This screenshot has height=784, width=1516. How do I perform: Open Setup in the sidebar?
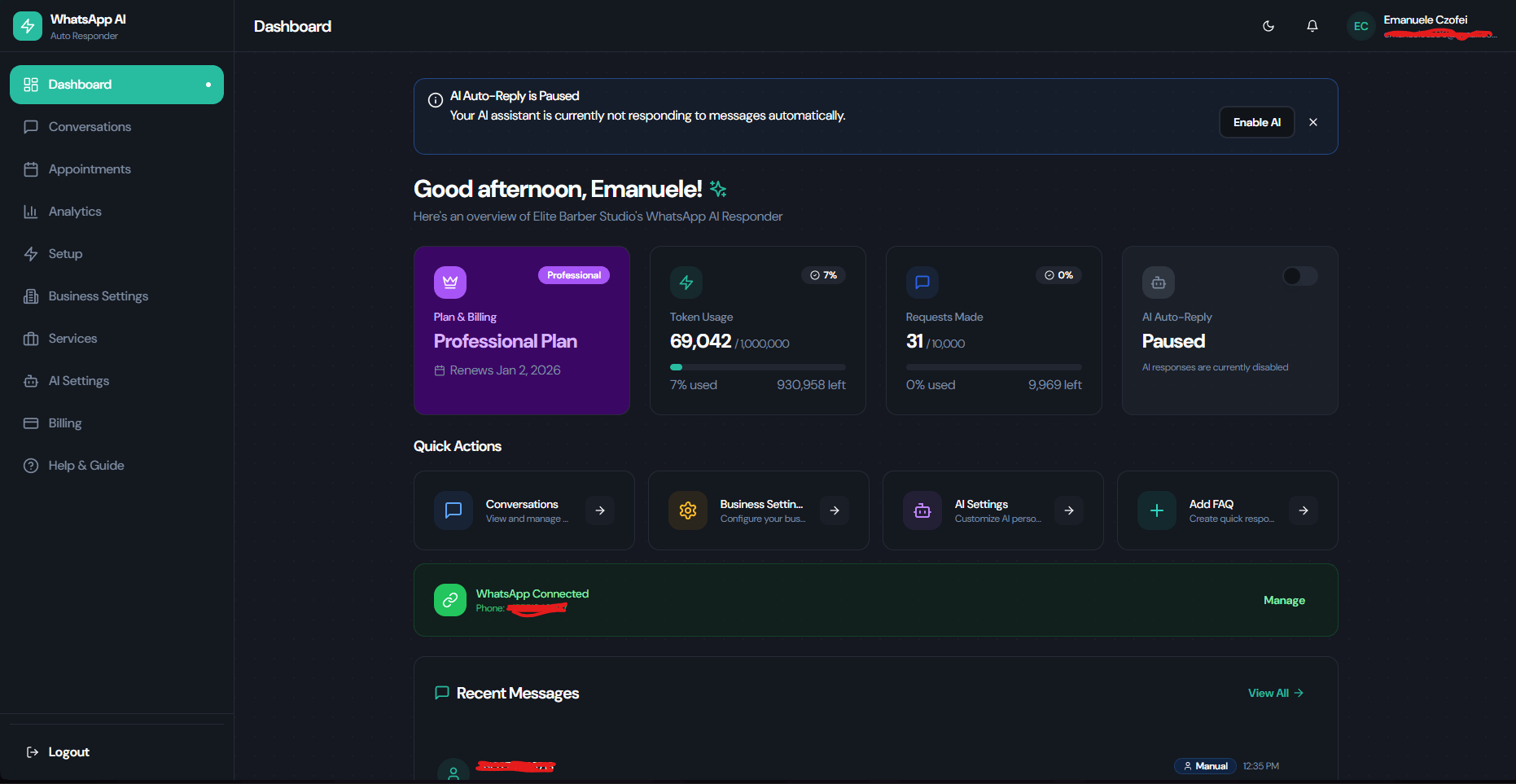pos(116,254)
